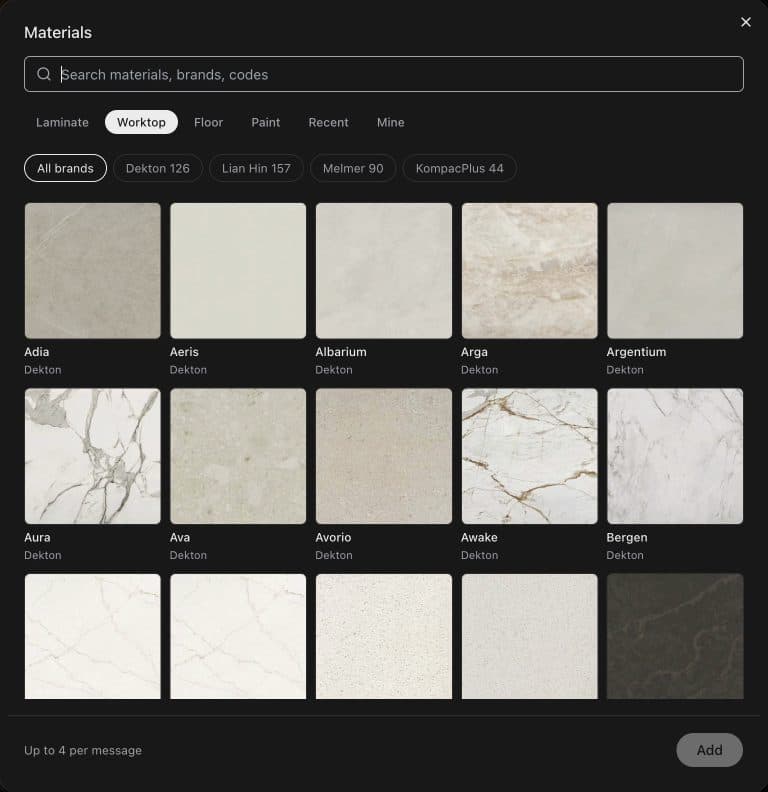
Task: Choose the Ava material thumbnail
Action: (x=238, y=456)
